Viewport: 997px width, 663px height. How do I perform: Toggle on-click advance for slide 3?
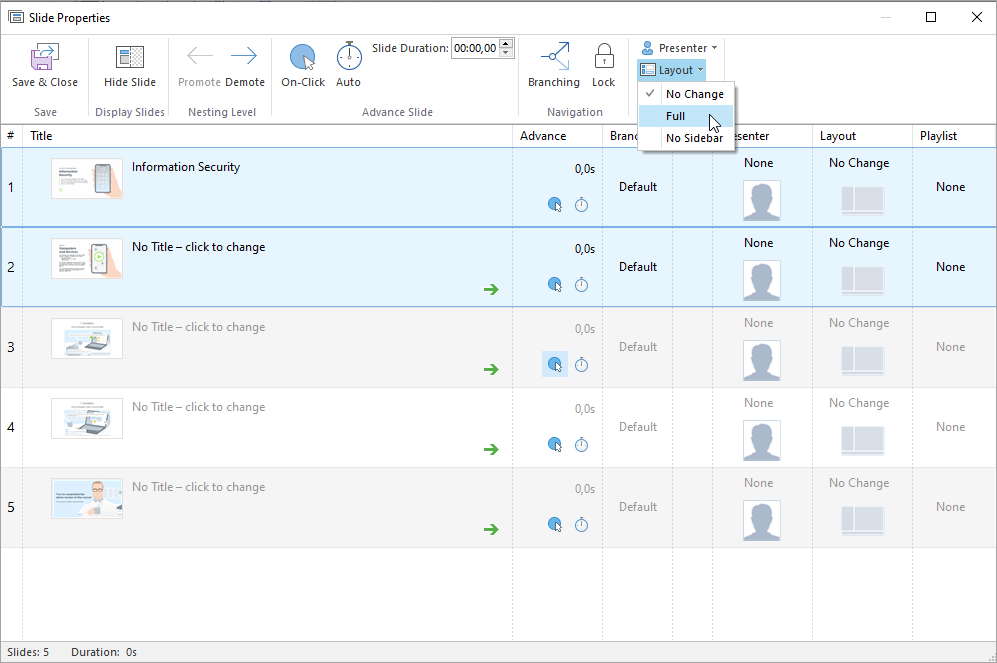pos(554,365)
